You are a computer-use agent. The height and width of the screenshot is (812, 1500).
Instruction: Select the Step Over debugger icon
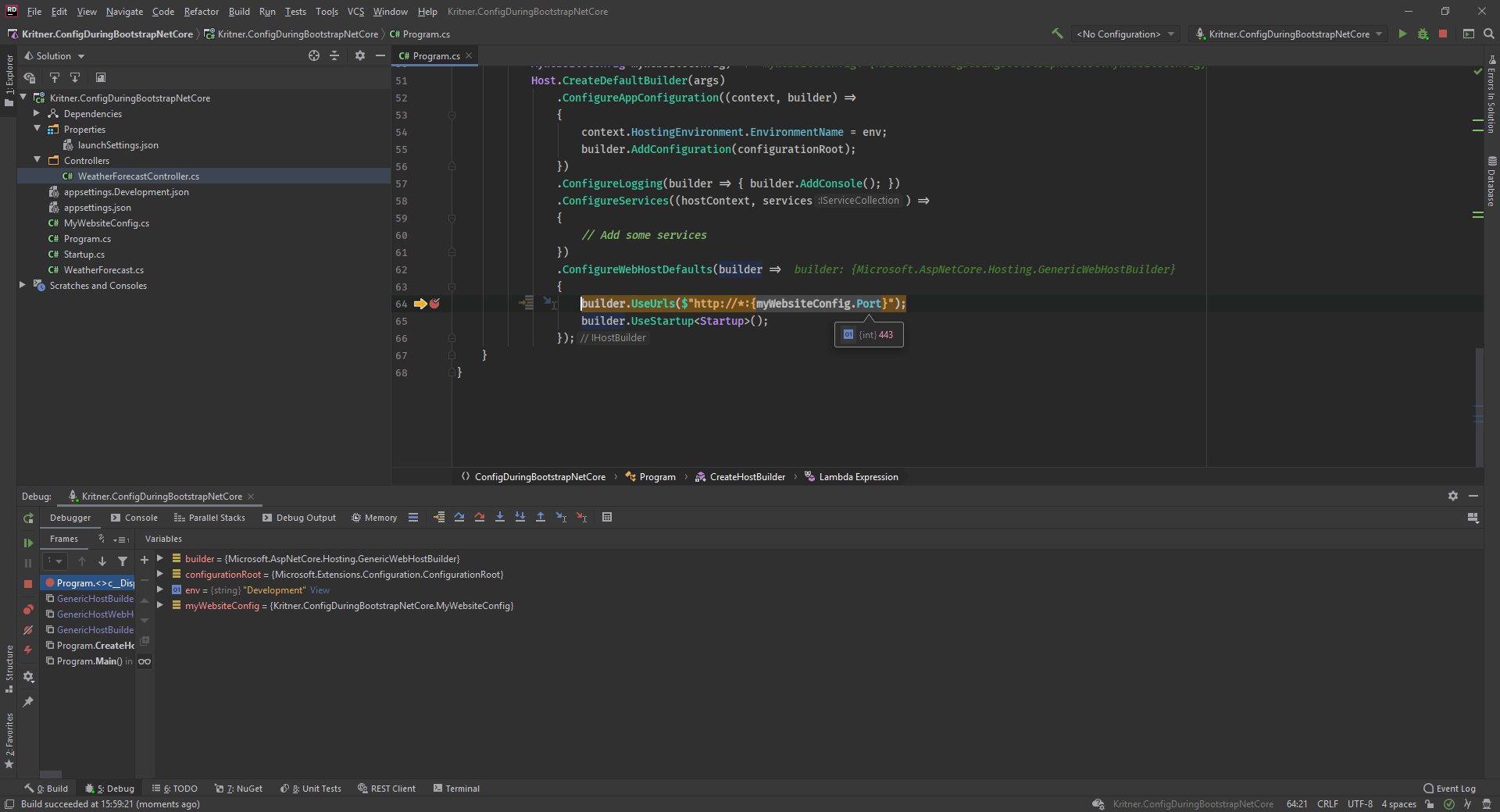(x=459, y=517)
